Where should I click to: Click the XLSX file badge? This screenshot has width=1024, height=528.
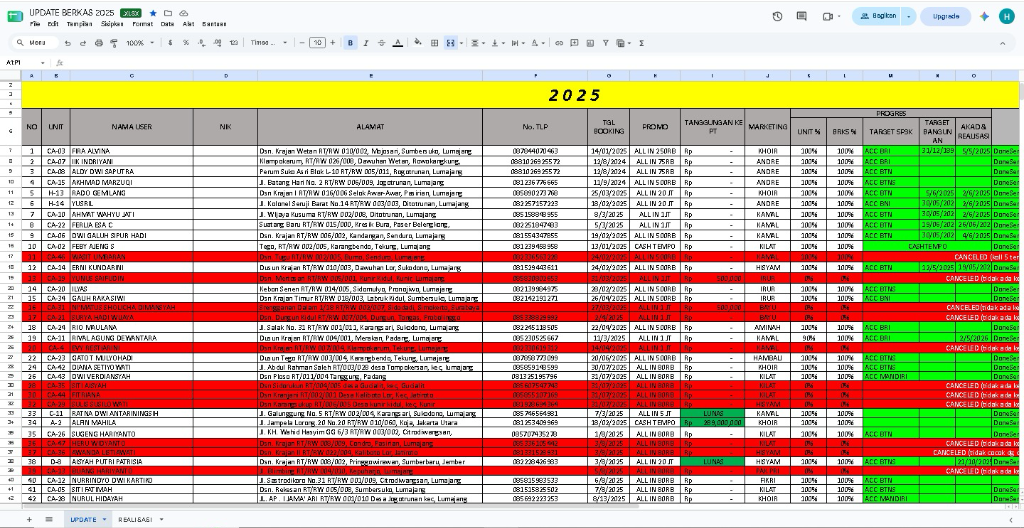click(x=131, y=13)
